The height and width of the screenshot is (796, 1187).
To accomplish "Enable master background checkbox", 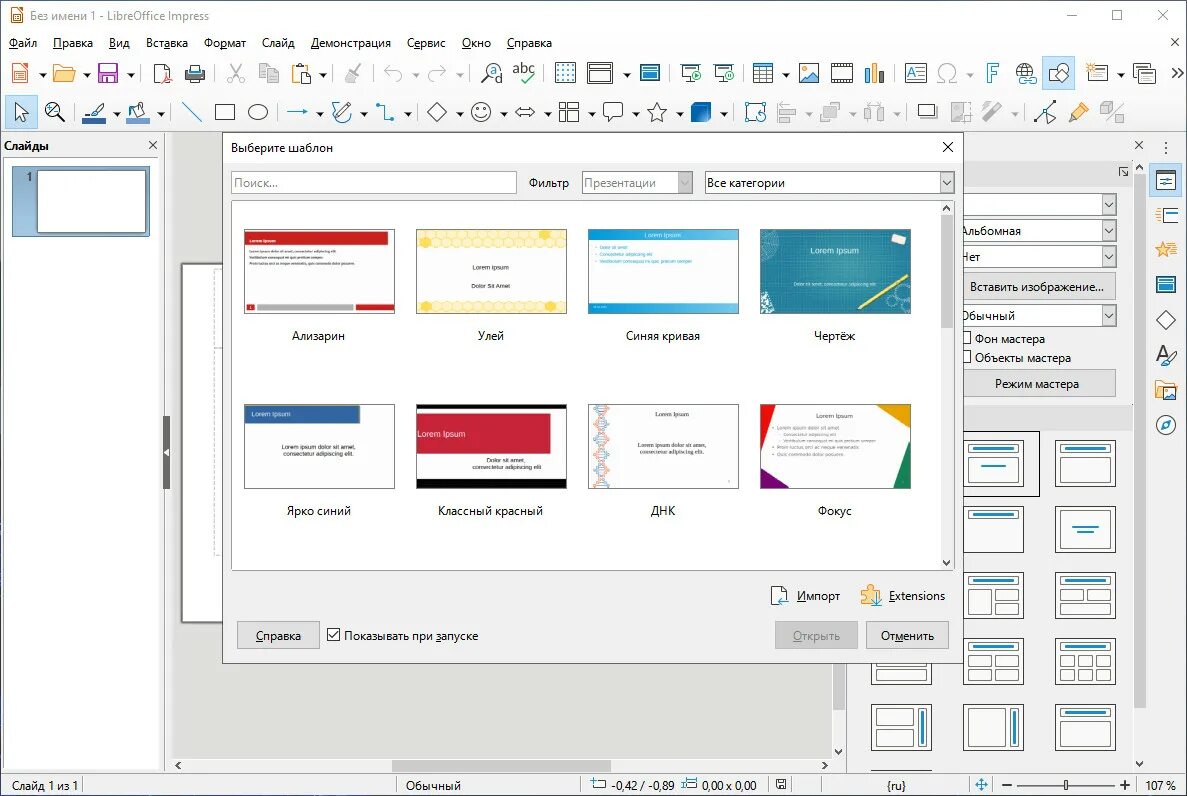I will [x=967, y=338].
